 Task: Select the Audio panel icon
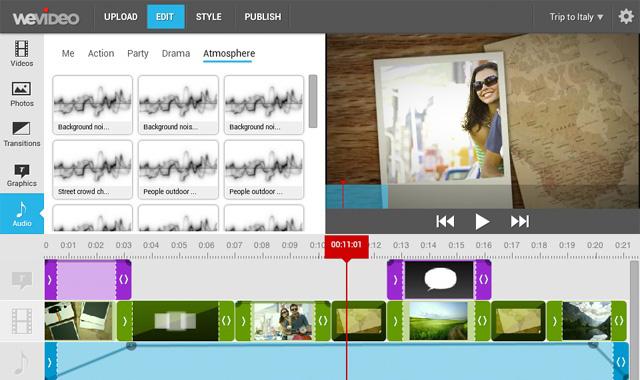click(22, 213)
